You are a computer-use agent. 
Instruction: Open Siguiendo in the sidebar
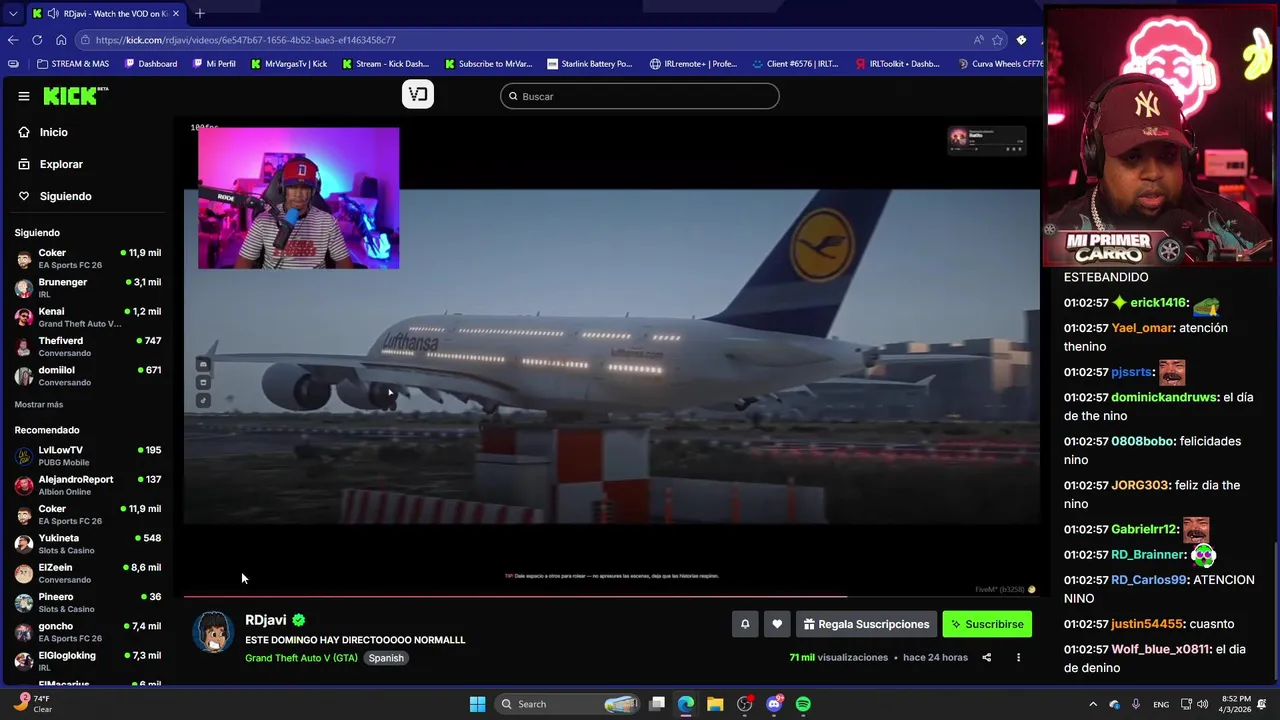pyautogui.click(x=65, y=196)
